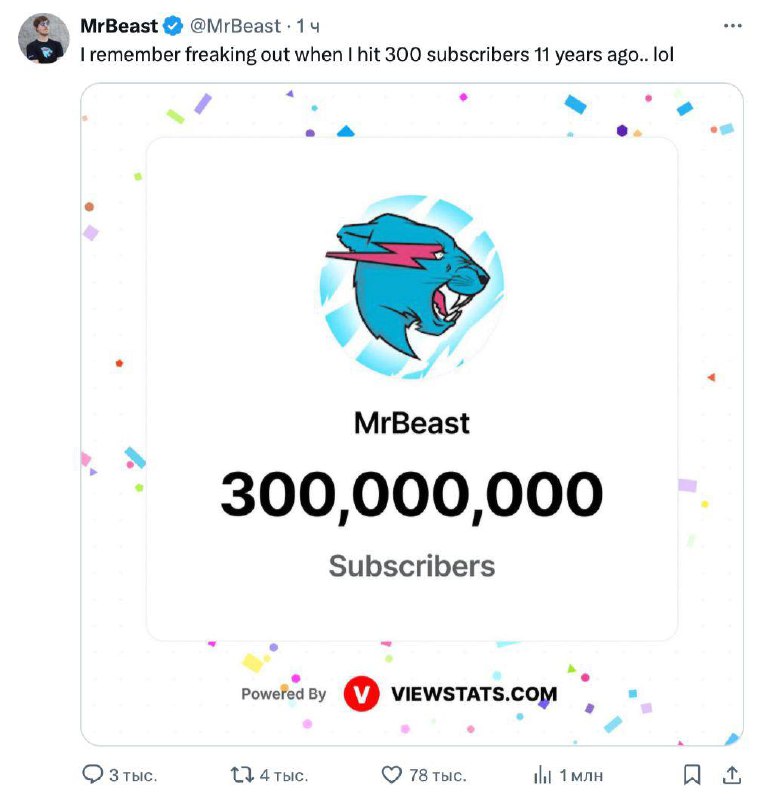Click the MrBeast display name
This screenshot has width=764, height=800.
pyautogui.click(x=119, y=26)
